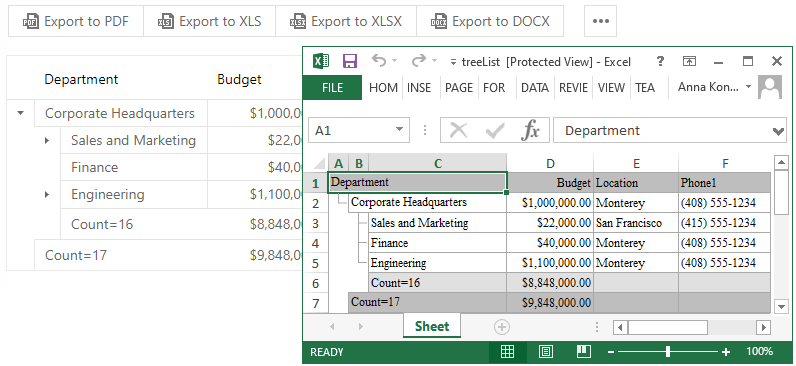The width and height of the screenshot is (796, 366).
Task: Click the cell with $1,100,000.00 in Excel
Action: [550, 263]
